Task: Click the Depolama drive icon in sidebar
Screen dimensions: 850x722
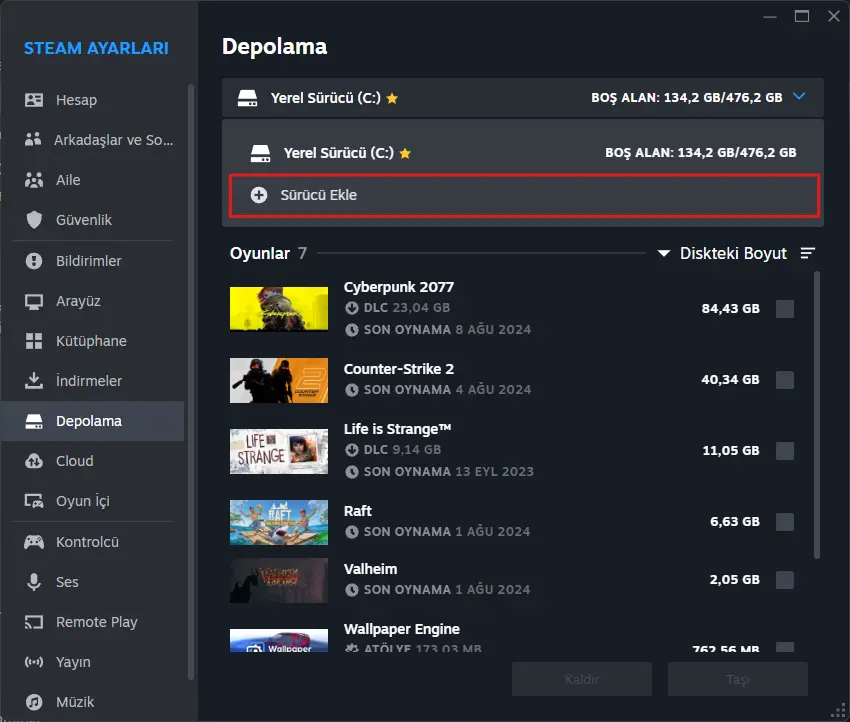Action: click(34, 421)
